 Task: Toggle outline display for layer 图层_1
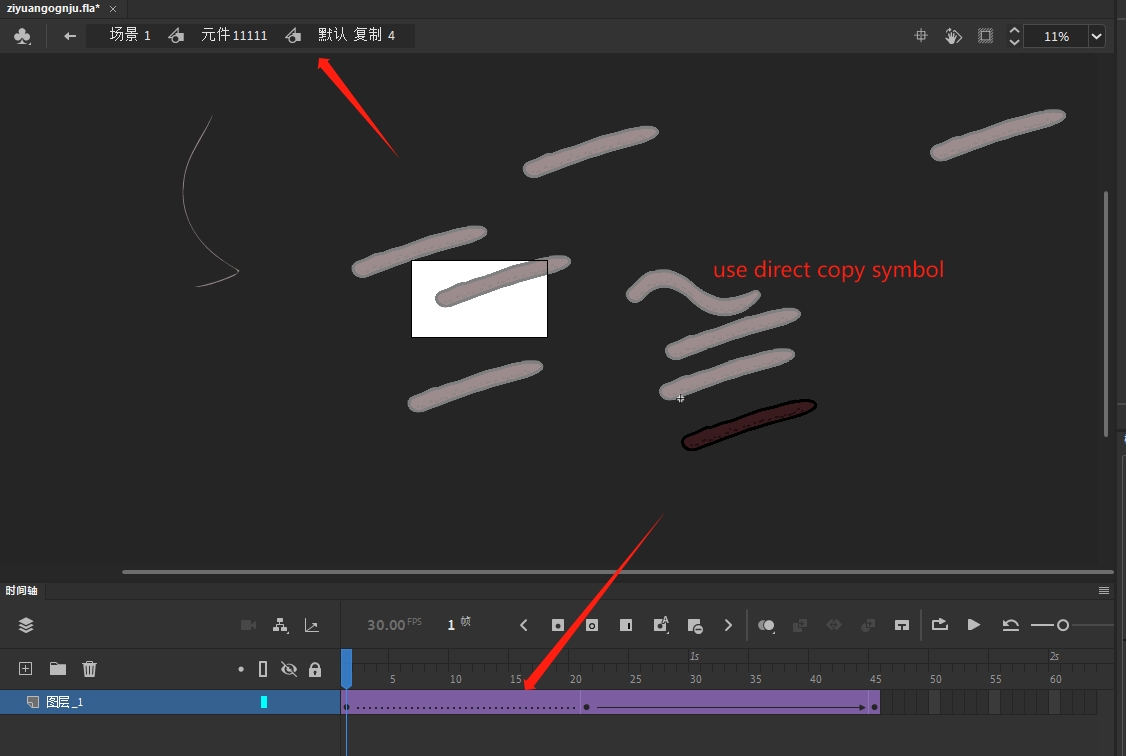coord(262,701)
